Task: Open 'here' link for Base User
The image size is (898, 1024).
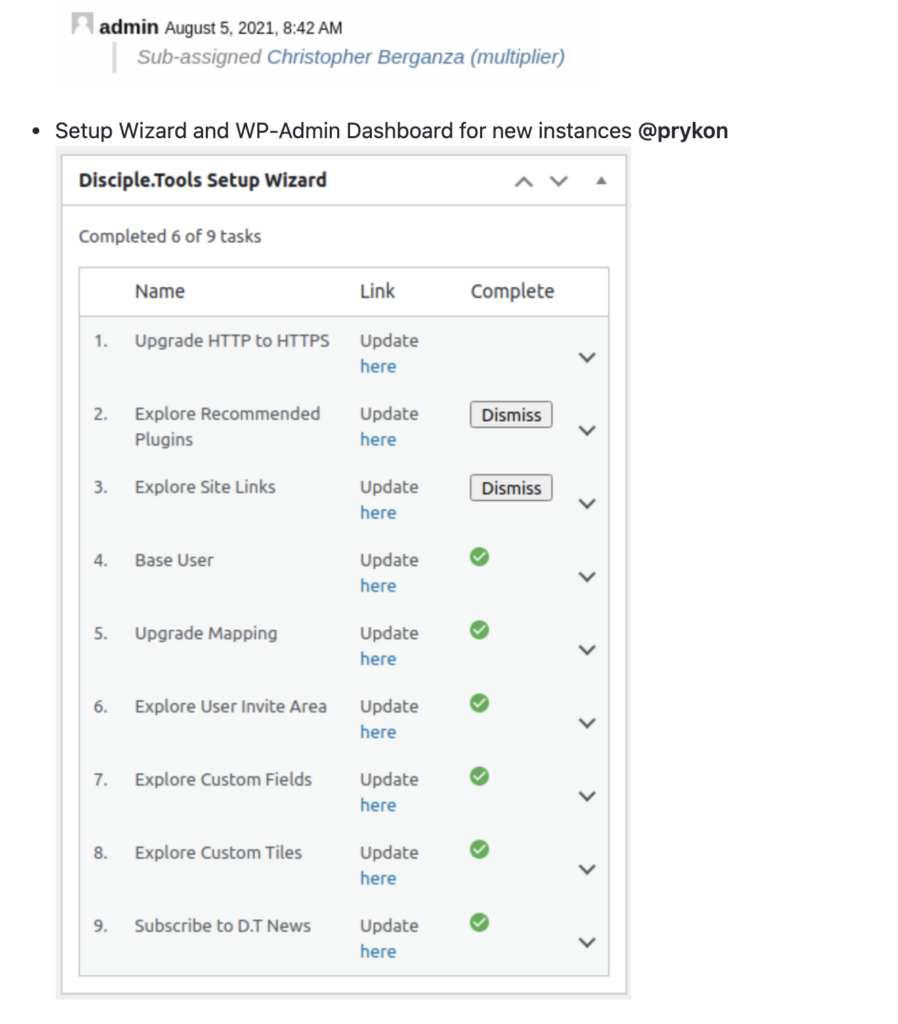Action: [378, 586]
